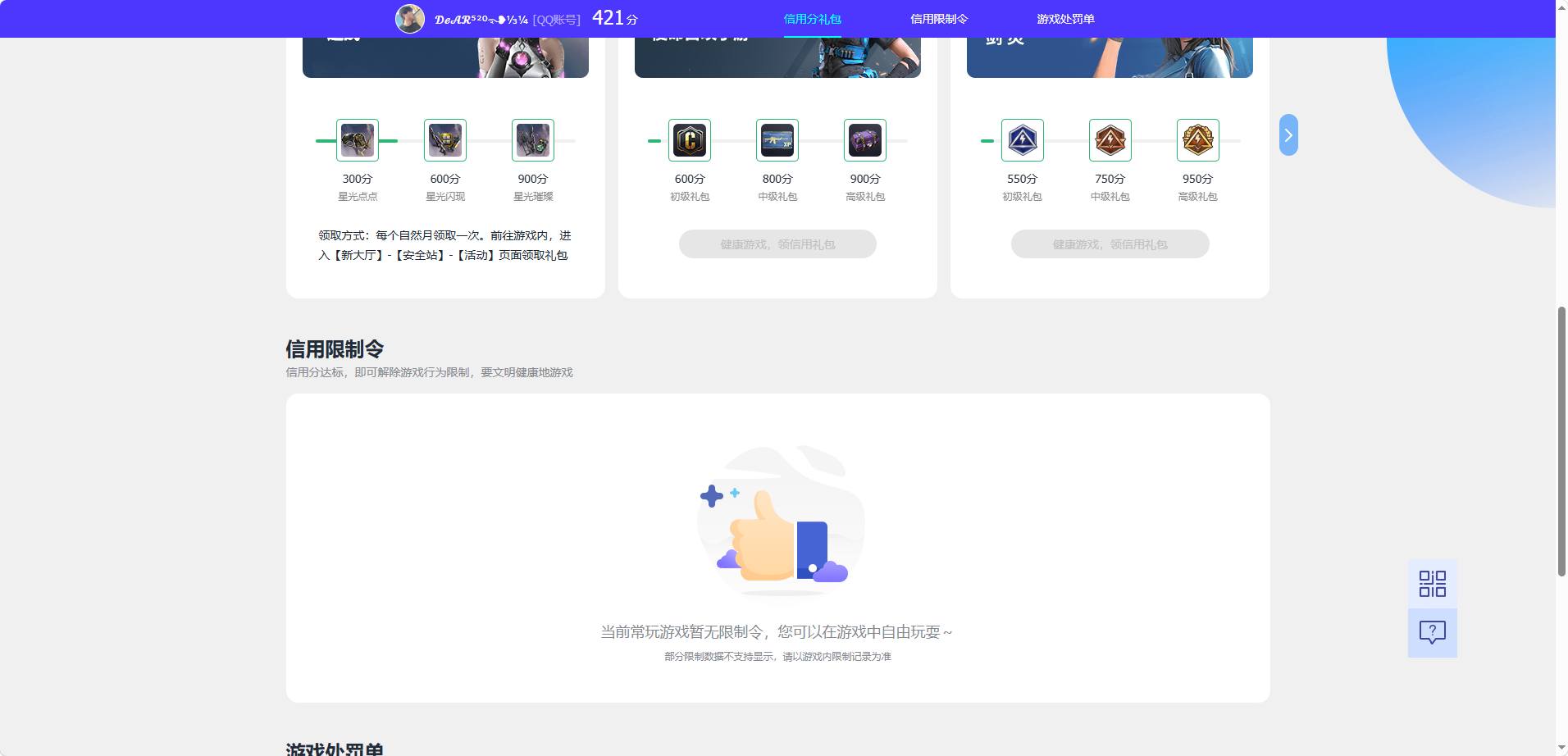The image size is (1568, 756).
Task: Click the 950分 label
Action: (1198, 179)
